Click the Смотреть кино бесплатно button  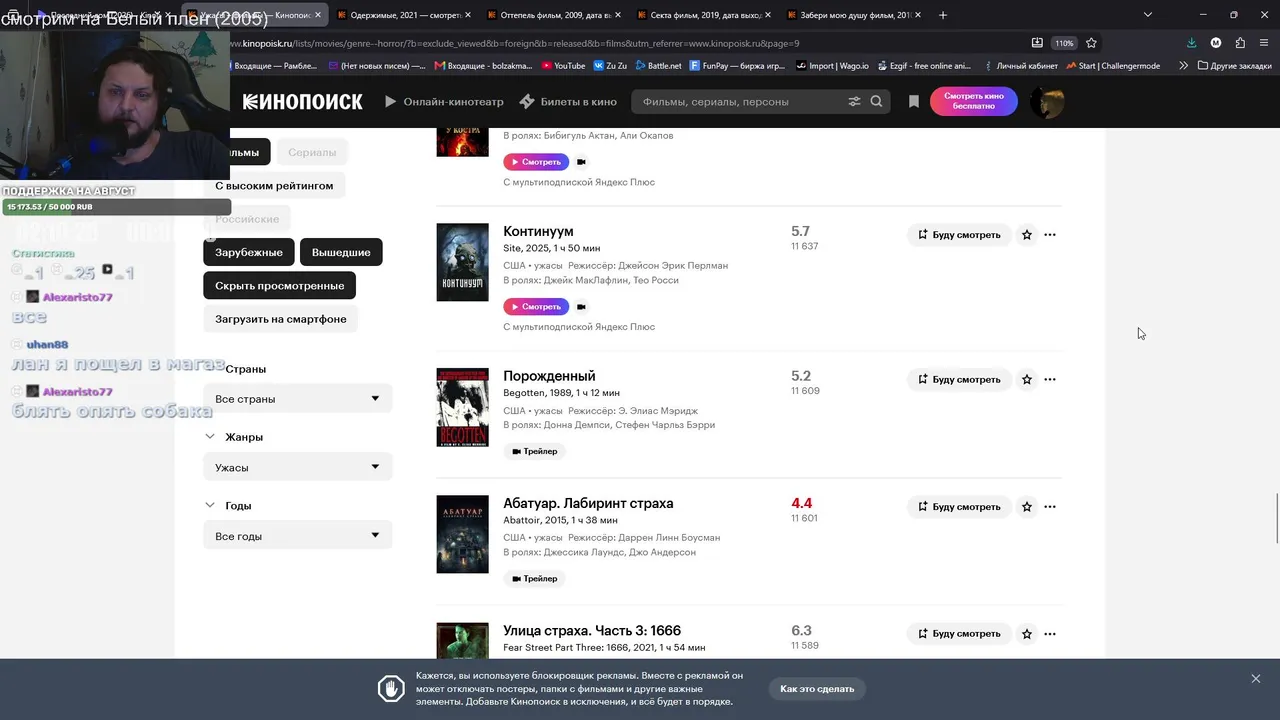click(973, 102)
